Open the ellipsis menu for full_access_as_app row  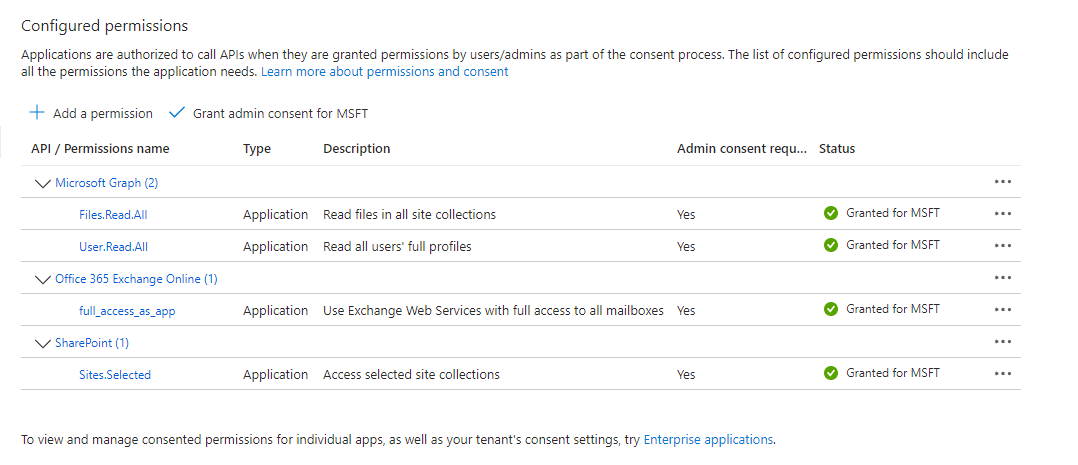pos(1002,310)
